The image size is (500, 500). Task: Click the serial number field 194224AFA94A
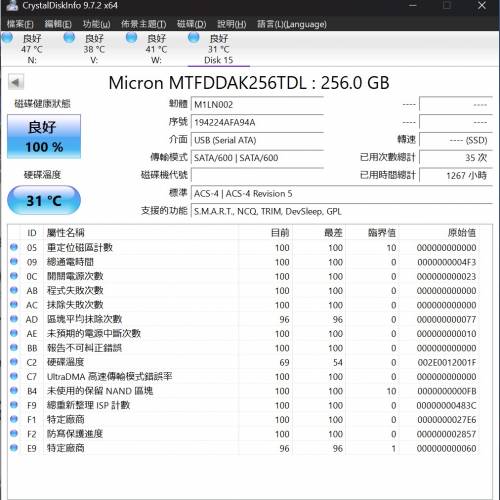pyautogui.click(x=257, y=122)
